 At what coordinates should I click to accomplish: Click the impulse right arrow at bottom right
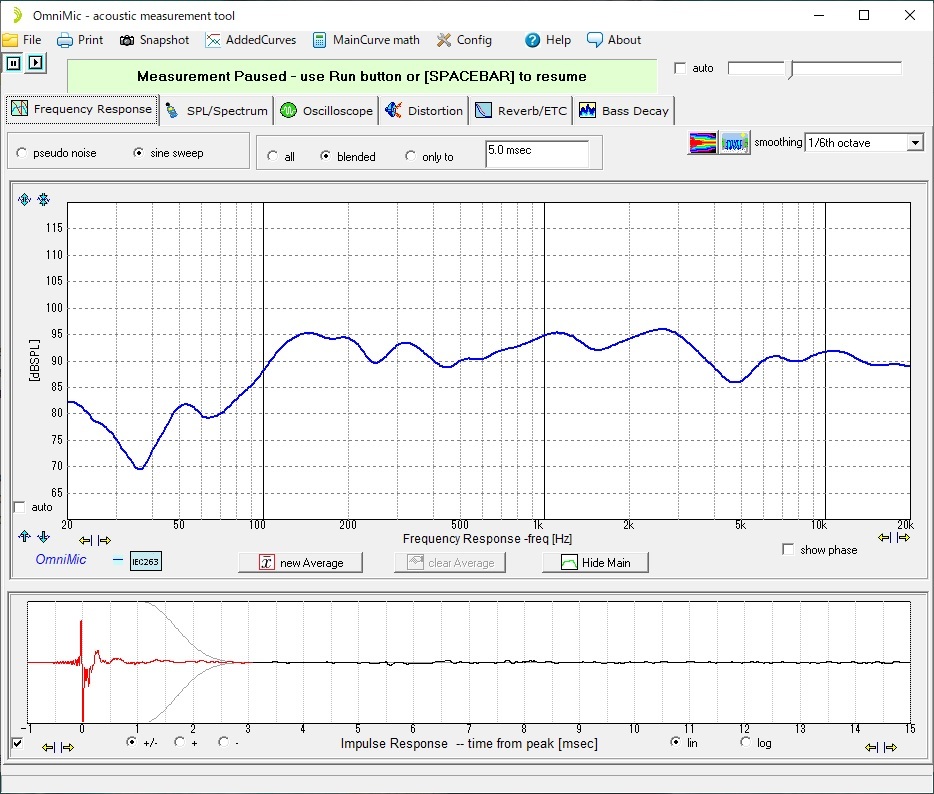(890, 747)
